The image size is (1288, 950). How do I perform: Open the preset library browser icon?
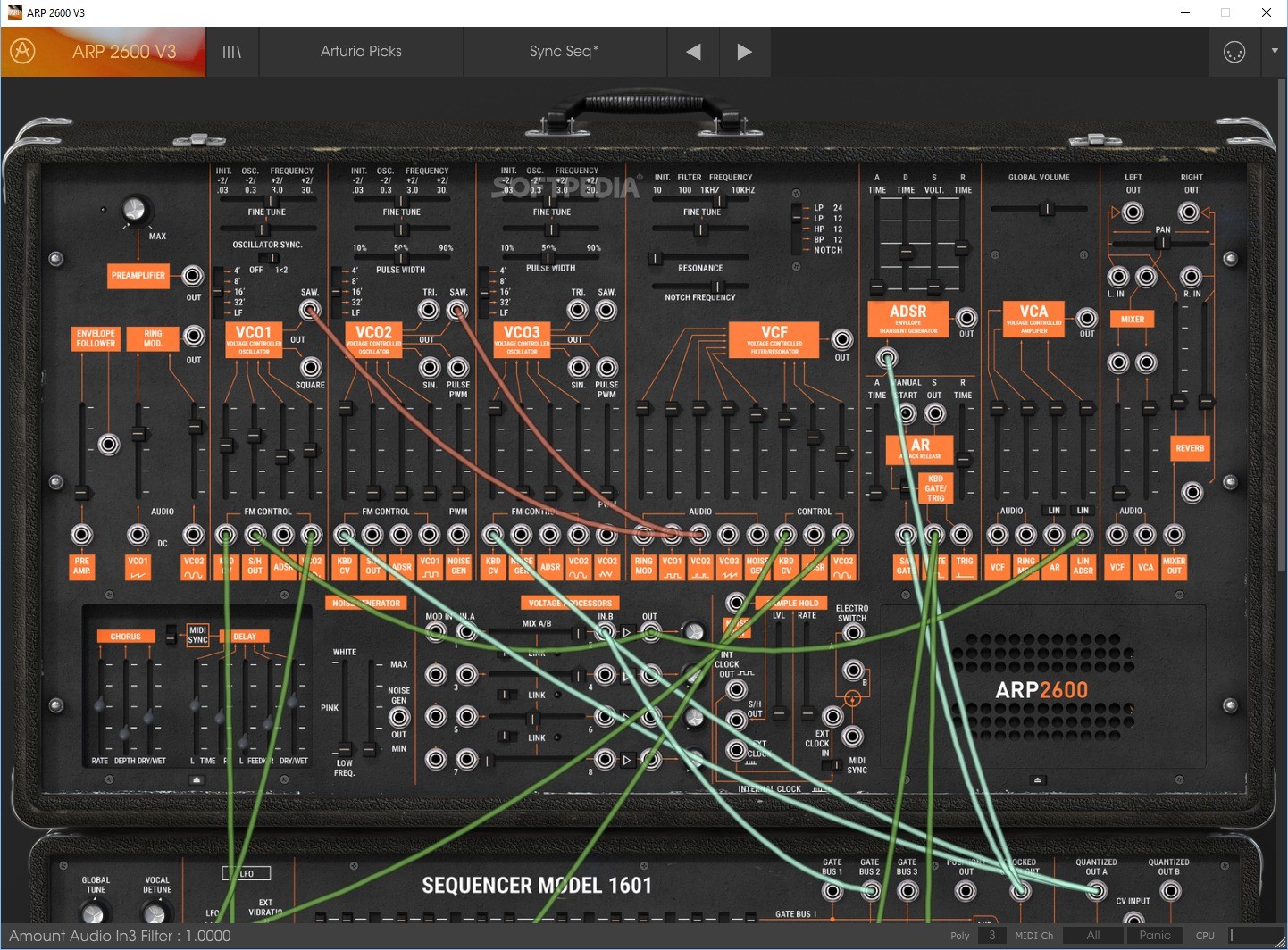pos(232,52)
